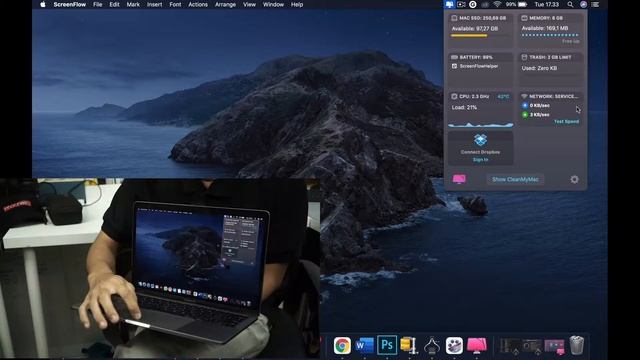The image size is (640, 360).
Task: Click the pink CleanMyMac monitor icon in panel
Action: [x=459, y=179]
